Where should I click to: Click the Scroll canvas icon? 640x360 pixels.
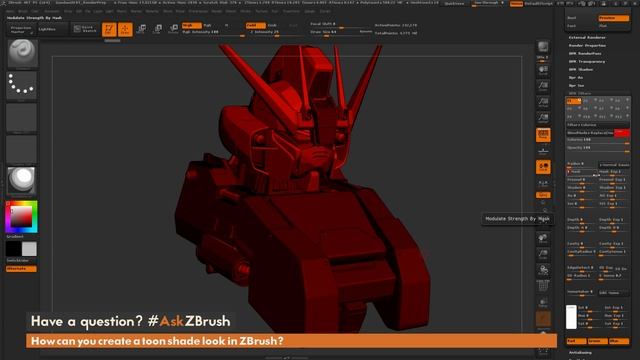(543, 70)
